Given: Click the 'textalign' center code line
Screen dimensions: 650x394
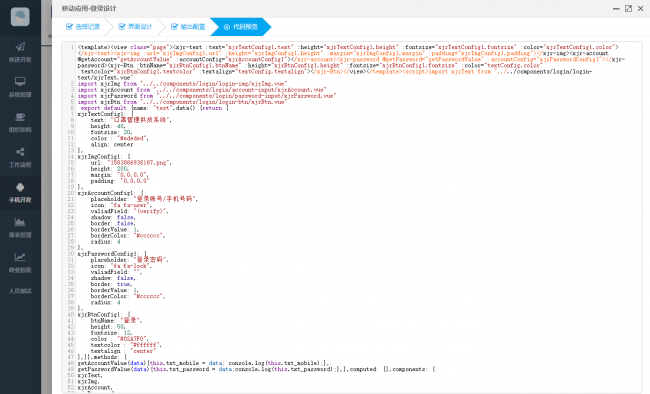Looking at the screenshot, I should [x=123, y=351].
